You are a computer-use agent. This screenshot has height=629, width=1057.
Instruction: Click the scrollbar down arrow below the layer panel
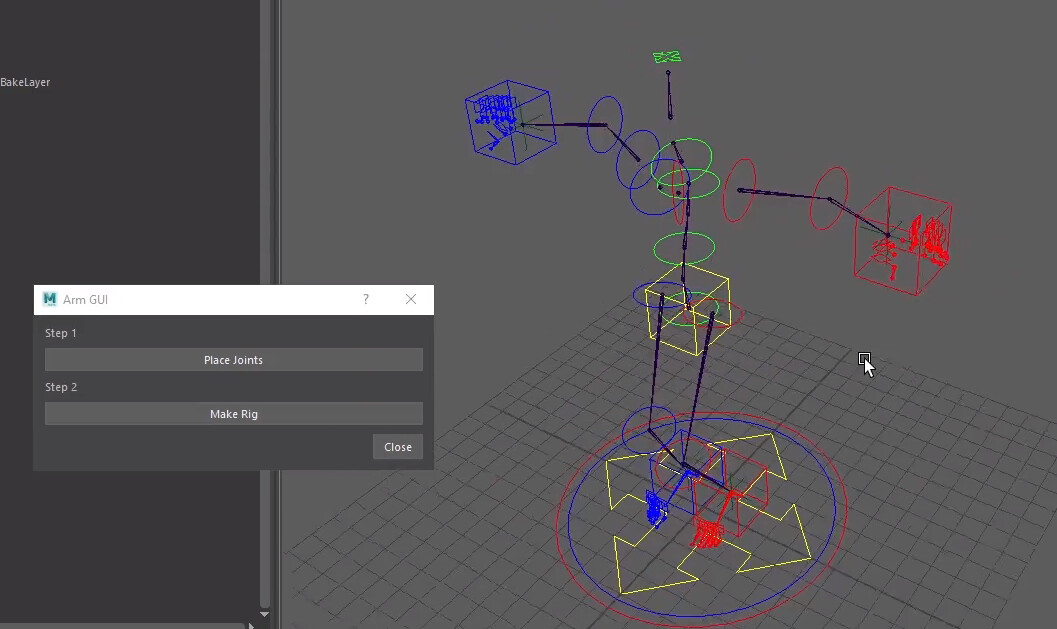264,615
